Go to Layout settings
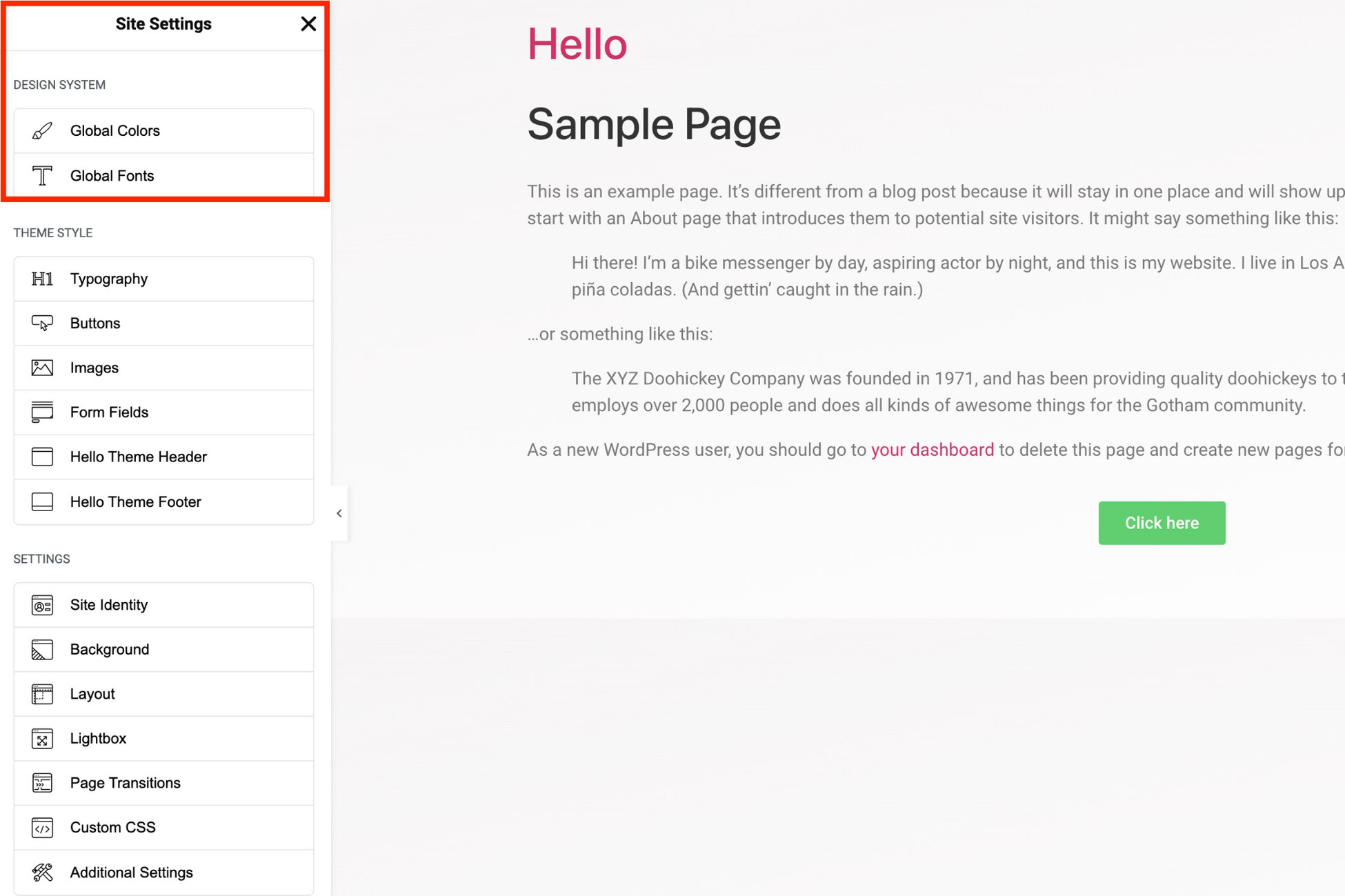Viewport: 1345px width, 896px height. [x=163, y=694]
